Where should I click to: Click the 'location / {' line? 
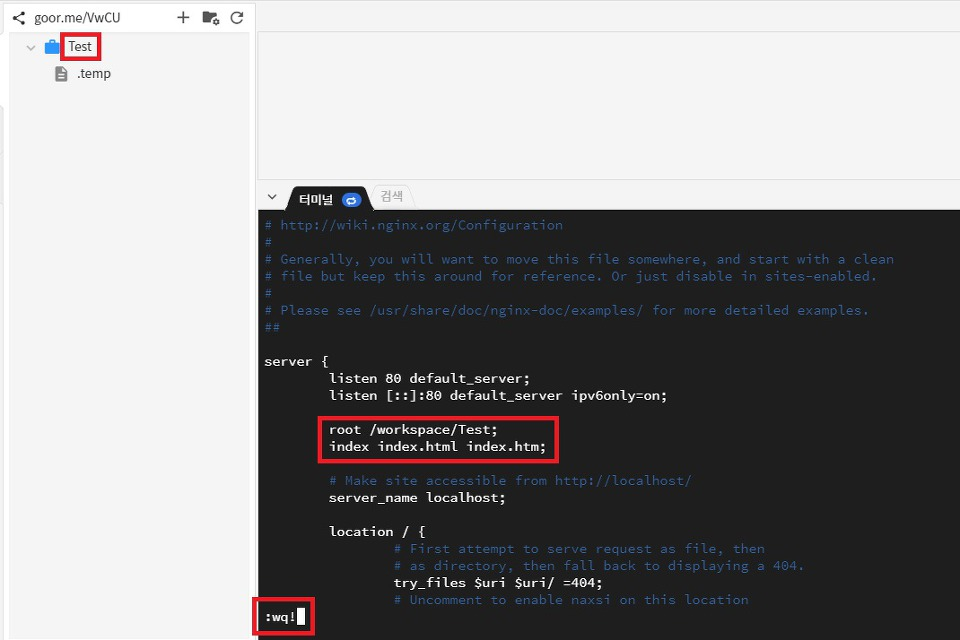[377, 532]
